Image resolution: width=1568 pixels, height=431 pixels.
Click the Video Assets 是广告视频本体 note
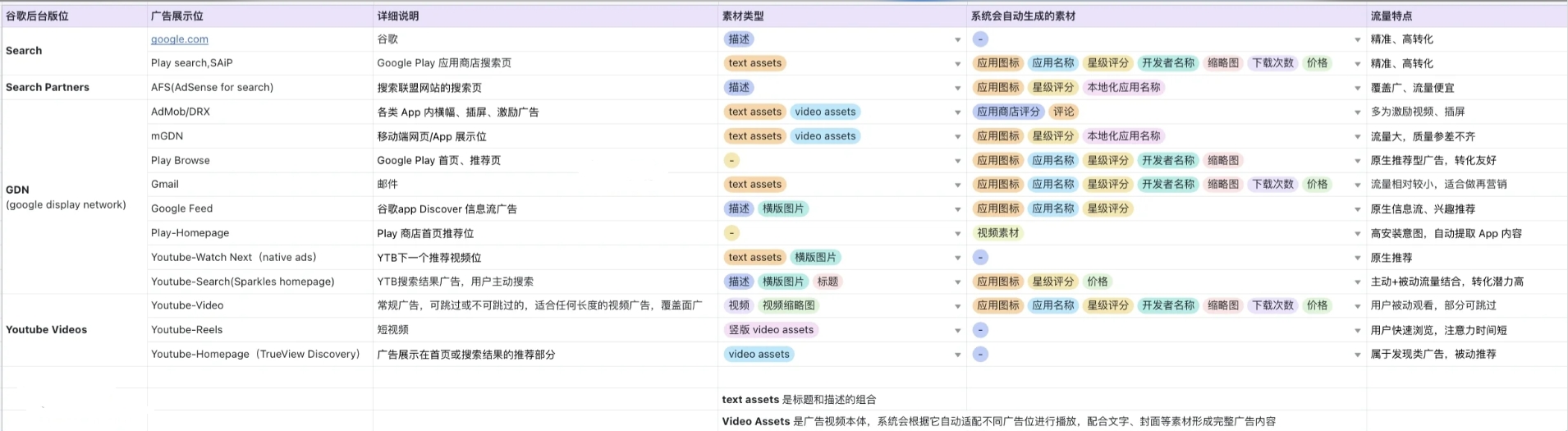[998, 421]
